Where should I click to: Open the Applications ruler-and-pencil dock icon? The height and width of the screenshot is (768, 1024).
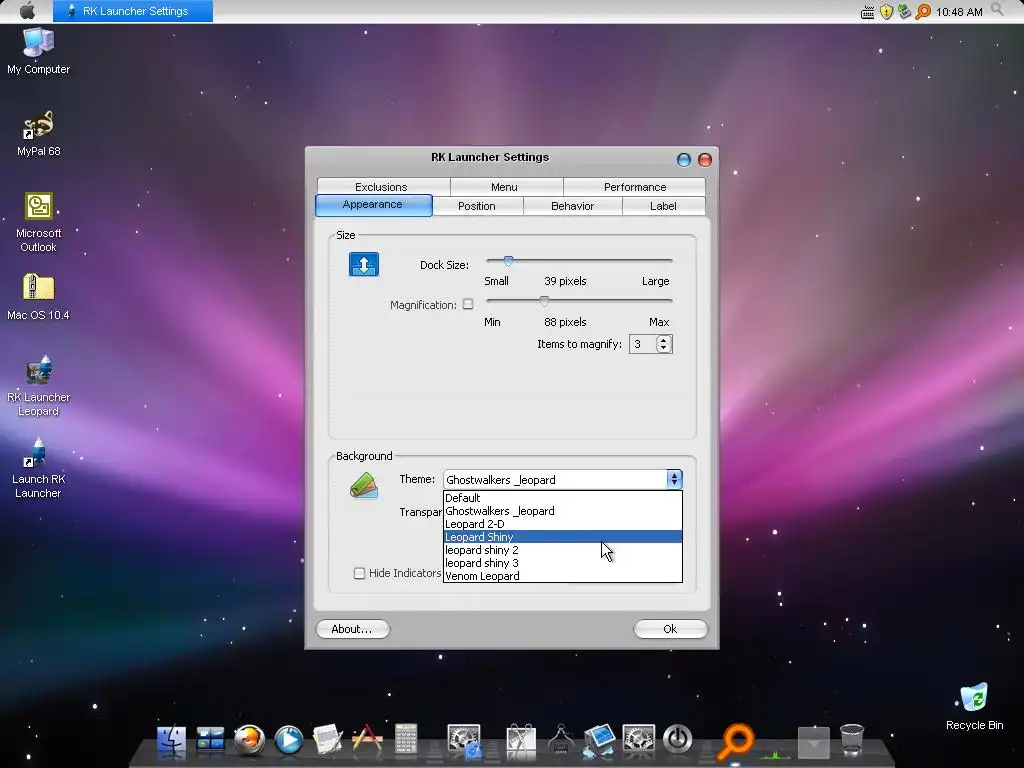367,740
